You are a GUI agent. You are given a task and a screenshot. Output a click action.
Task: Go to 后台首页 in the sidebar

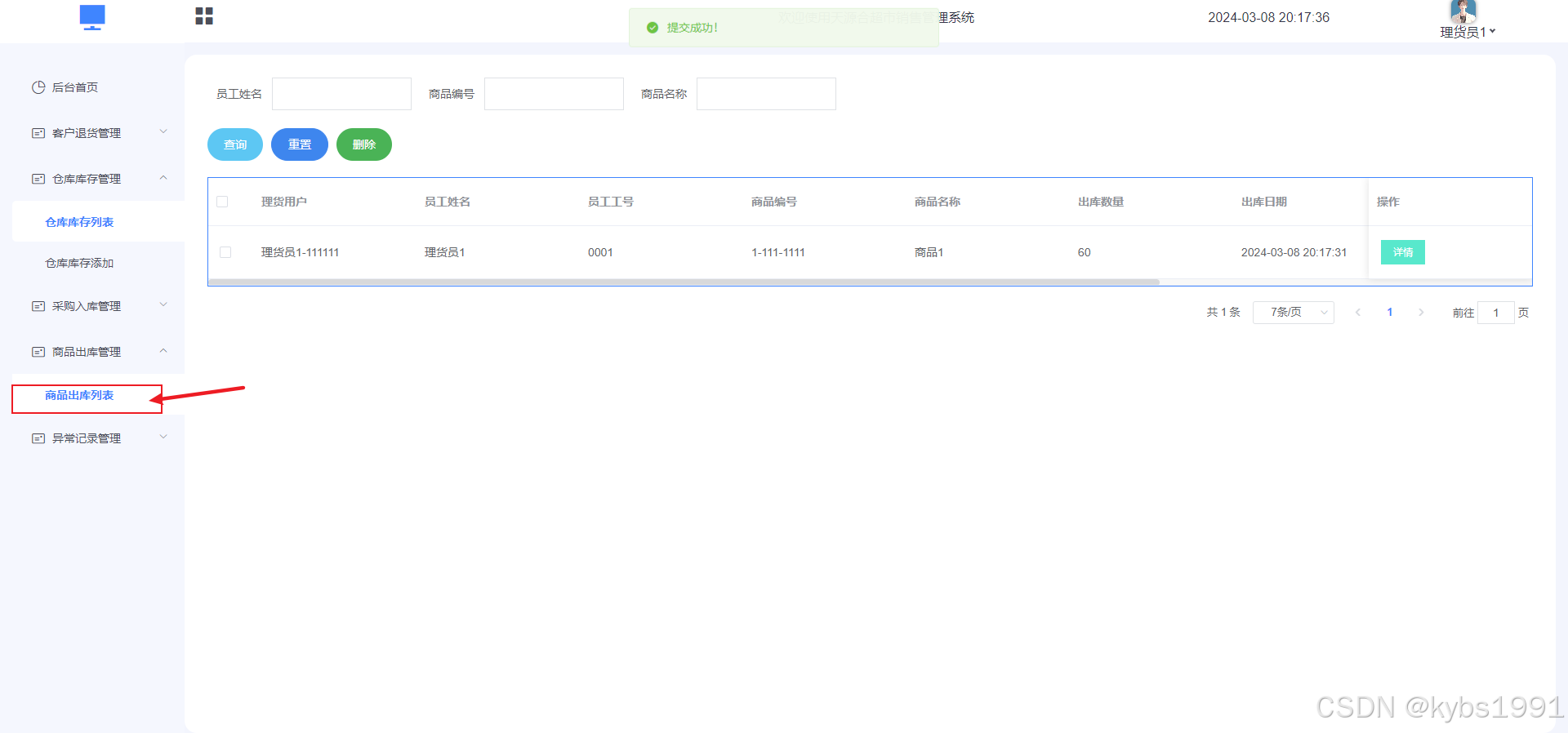[75, 87]
